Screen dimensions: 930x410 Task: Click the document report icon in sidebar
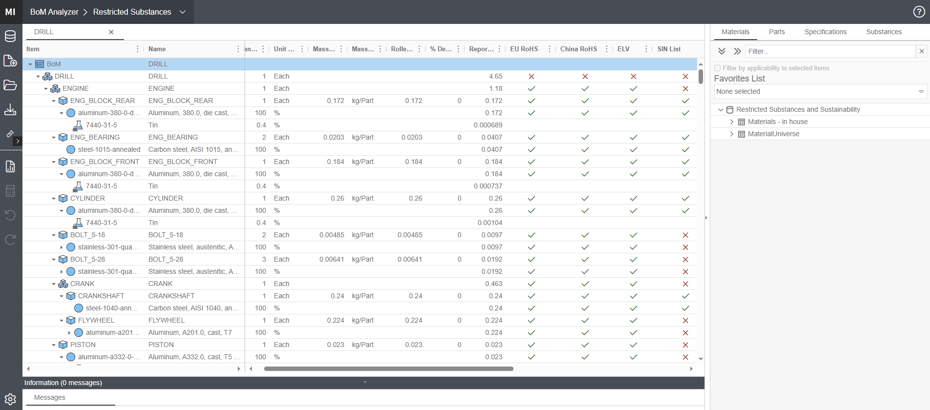pyautogui.click(x=10, y=166)
